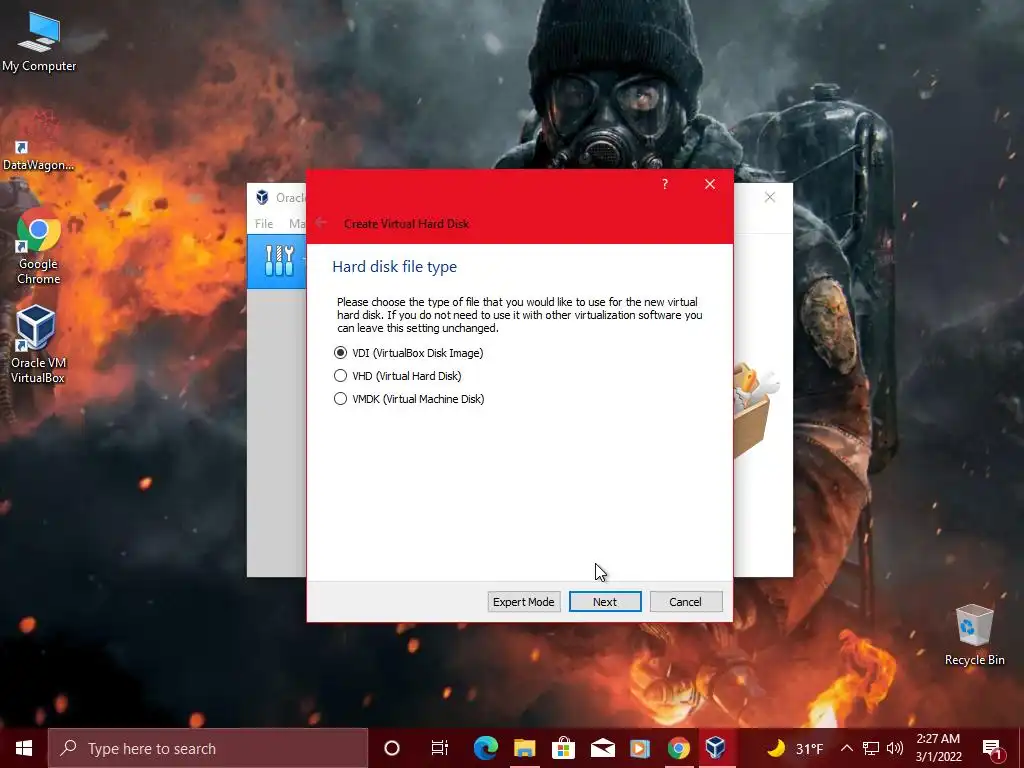This screenshot has height=768, width=1024.
Task: Click VirtualBox logo in Manager title bar
Action: [x=262, y=197]
